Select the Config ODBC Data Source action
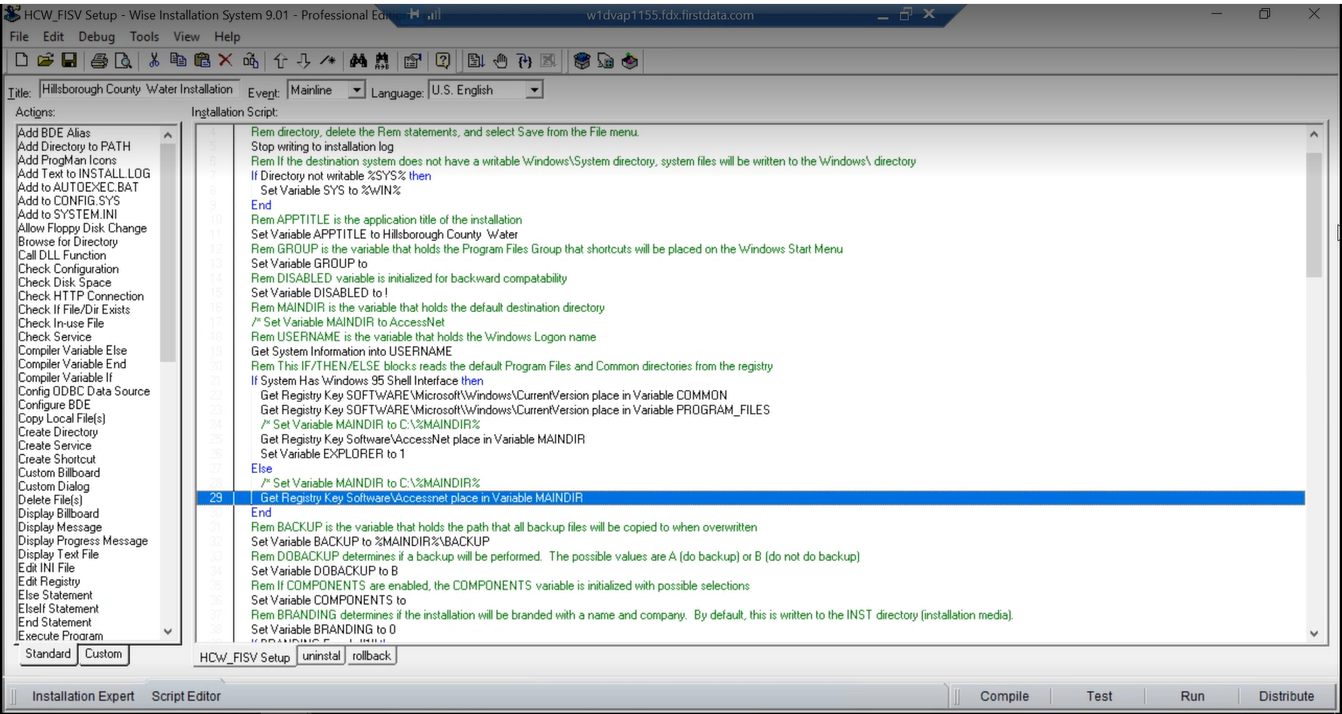This screenshot has width=1342, height=714. pyautogui.click(x=83, y=391)
